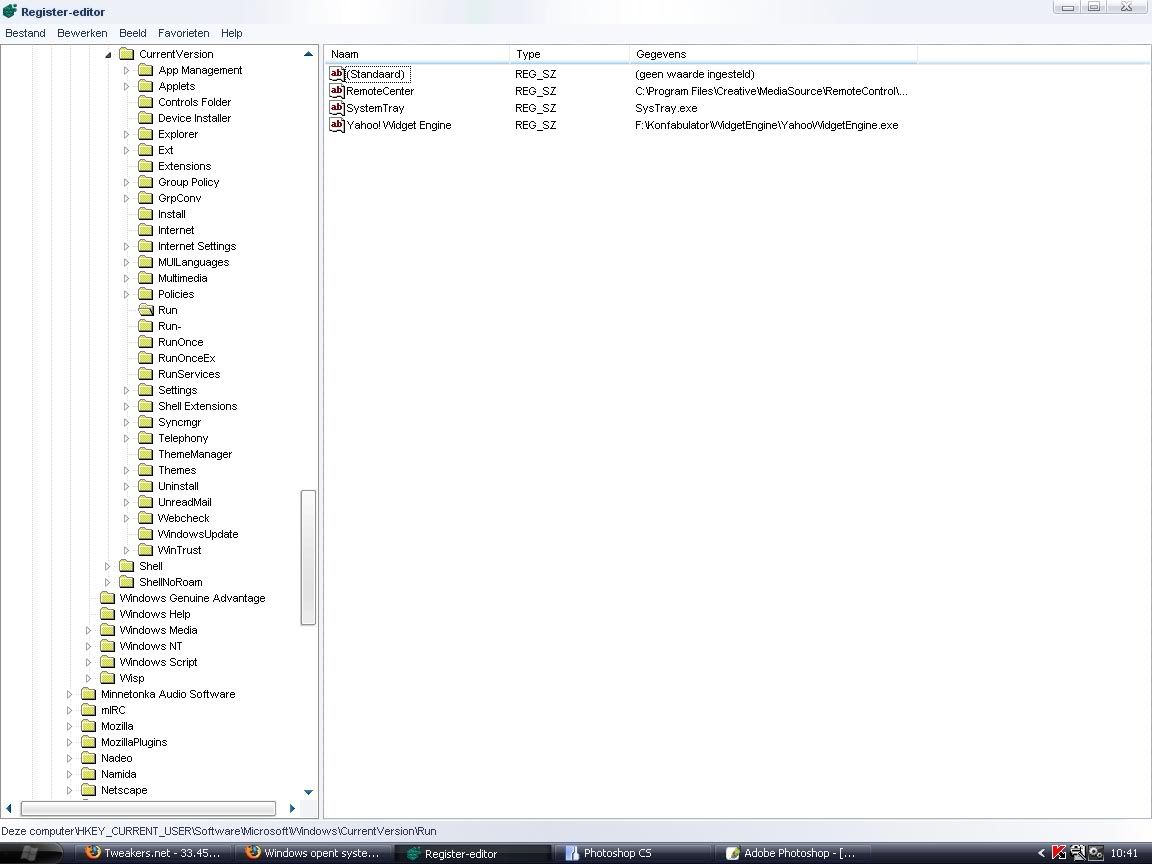The width and height of the screenshot is (1152, 864).
Task: Click the (Standaard) value icon
Action: point(337,74)
